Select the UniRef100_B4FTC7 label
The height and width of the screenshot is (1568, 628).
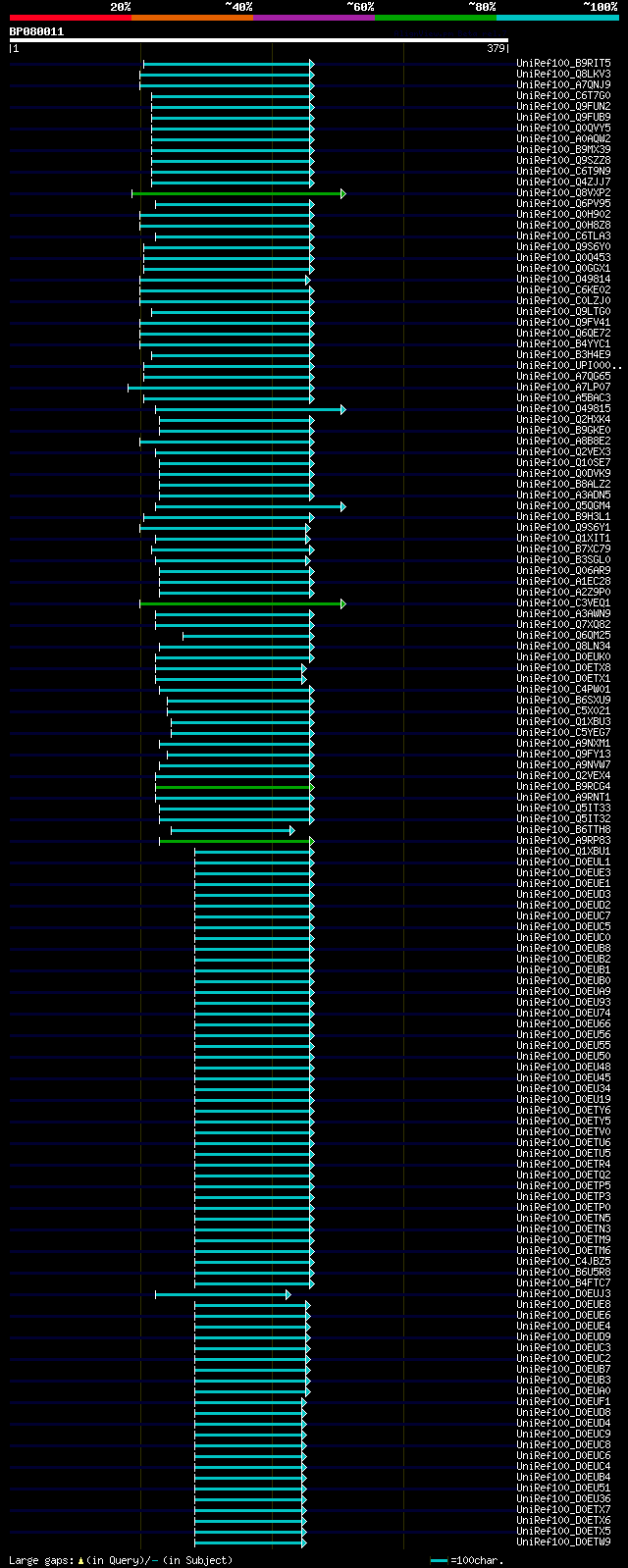(x=563, y=1283)
